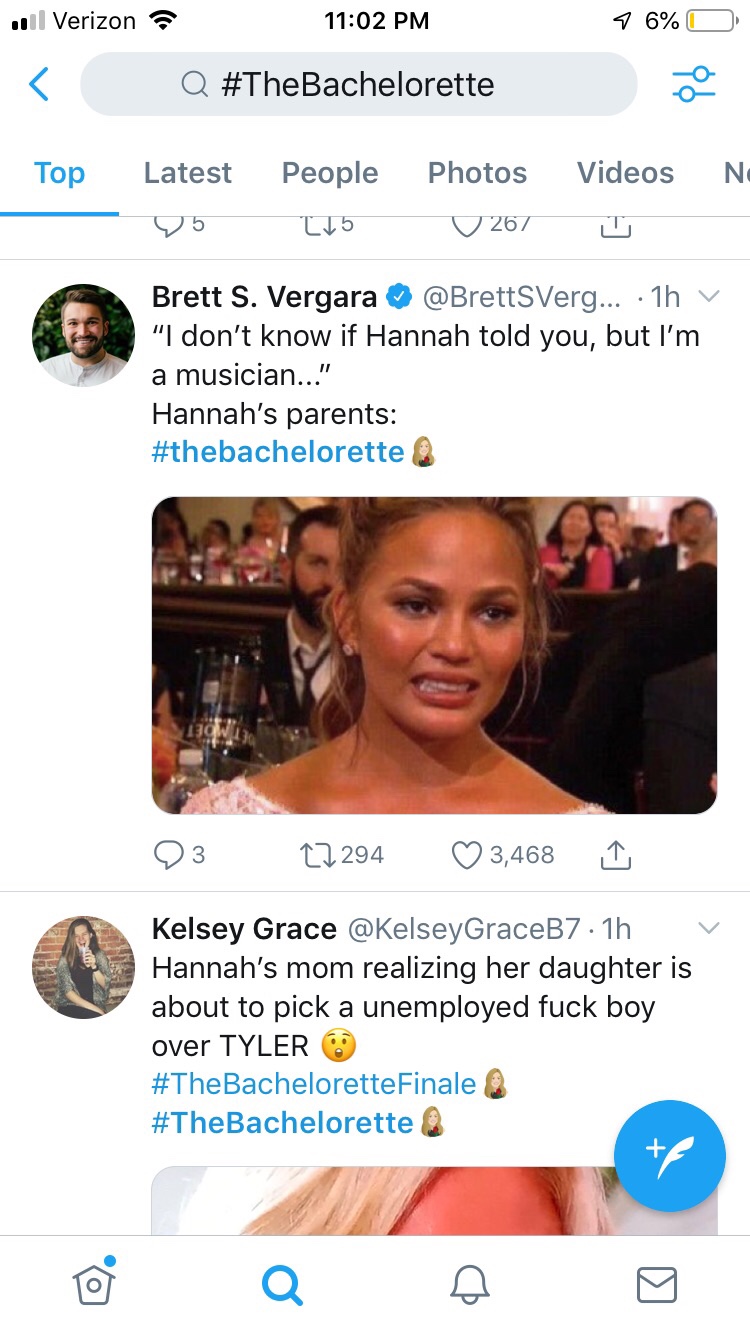
Task: Switch to the Latest tab
Action: tap(187, 173)
